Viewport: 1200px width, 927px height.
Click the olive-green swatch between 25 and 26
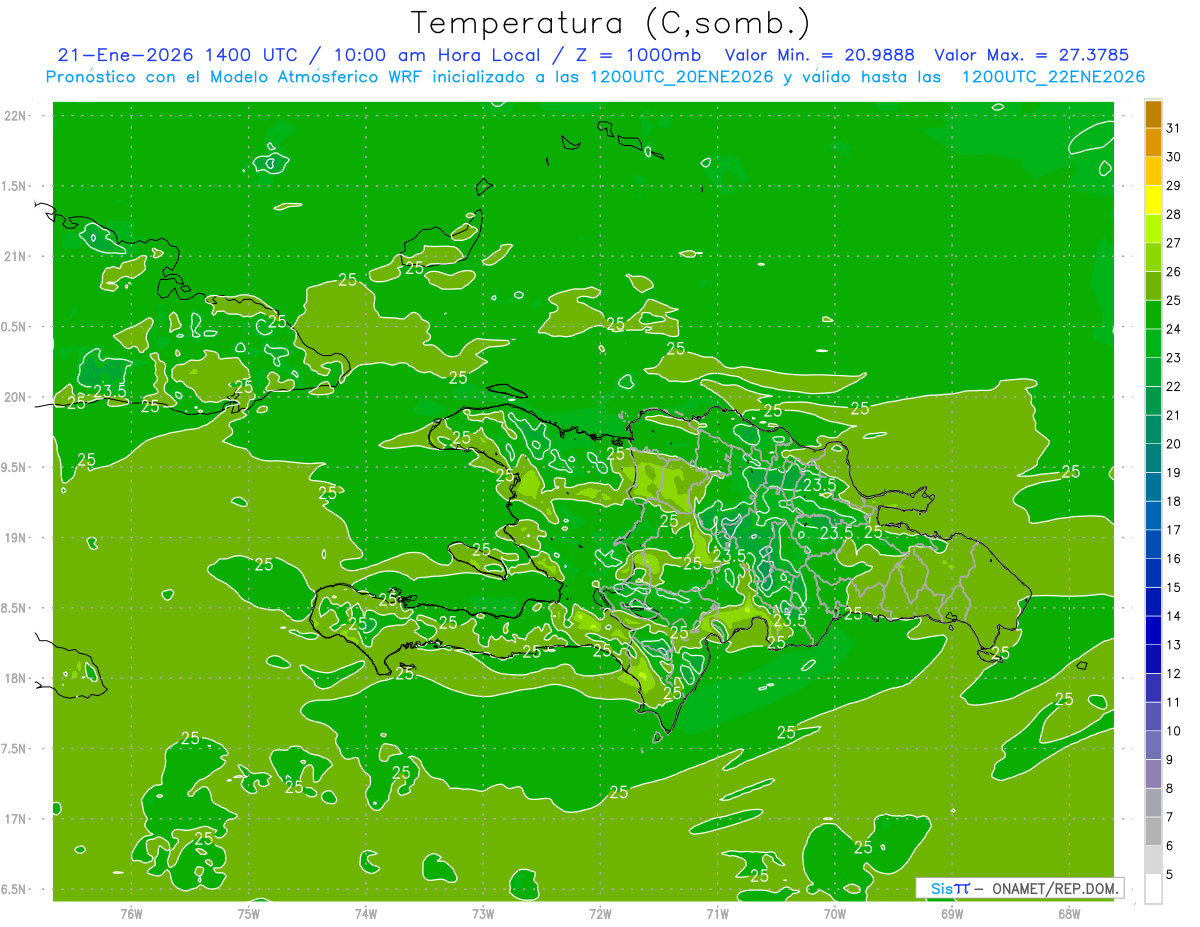click(1153, 286)
